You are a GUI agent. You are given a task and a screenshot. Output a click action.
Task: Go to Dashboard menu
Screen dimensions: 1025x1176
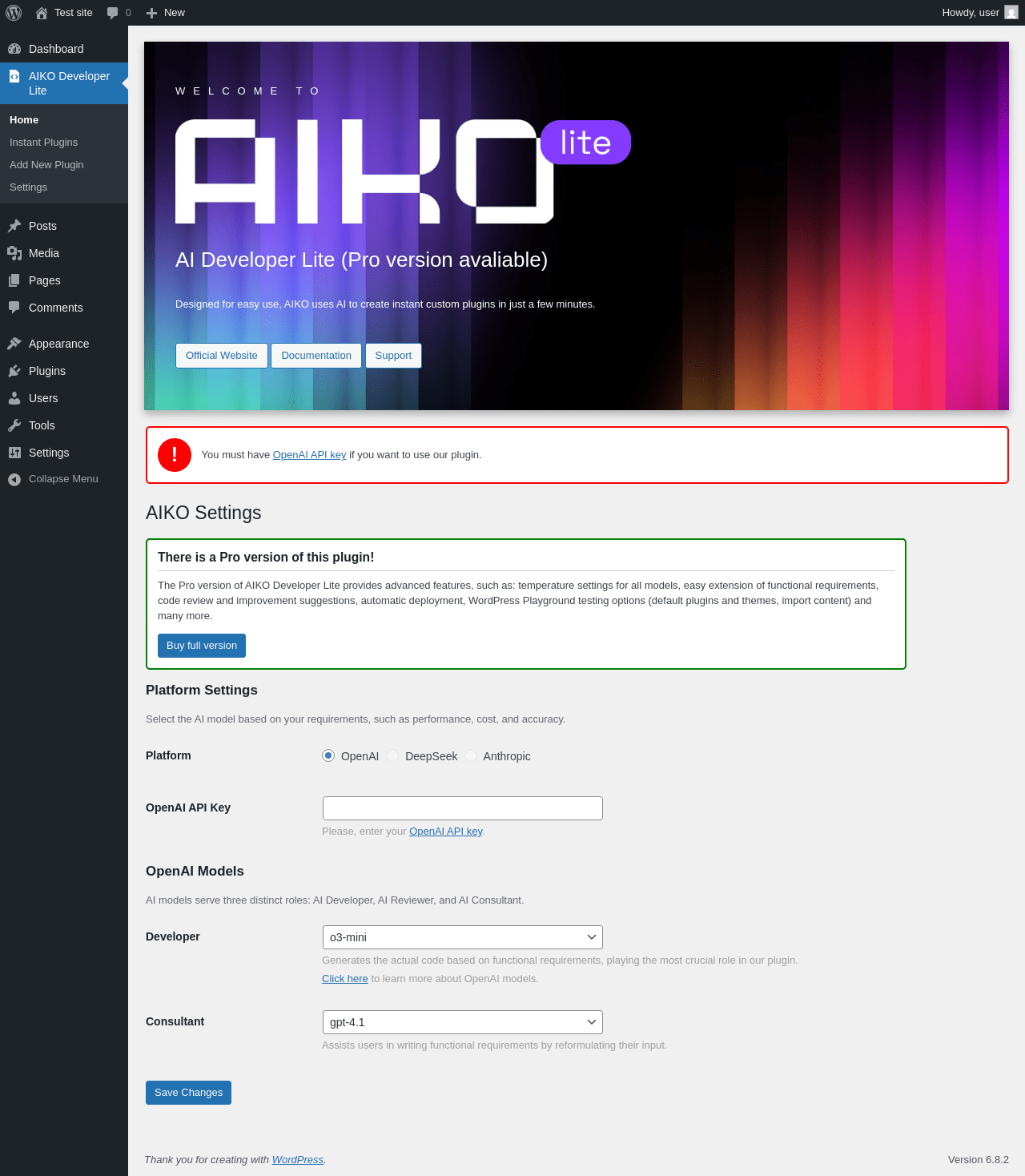[64, 49]
